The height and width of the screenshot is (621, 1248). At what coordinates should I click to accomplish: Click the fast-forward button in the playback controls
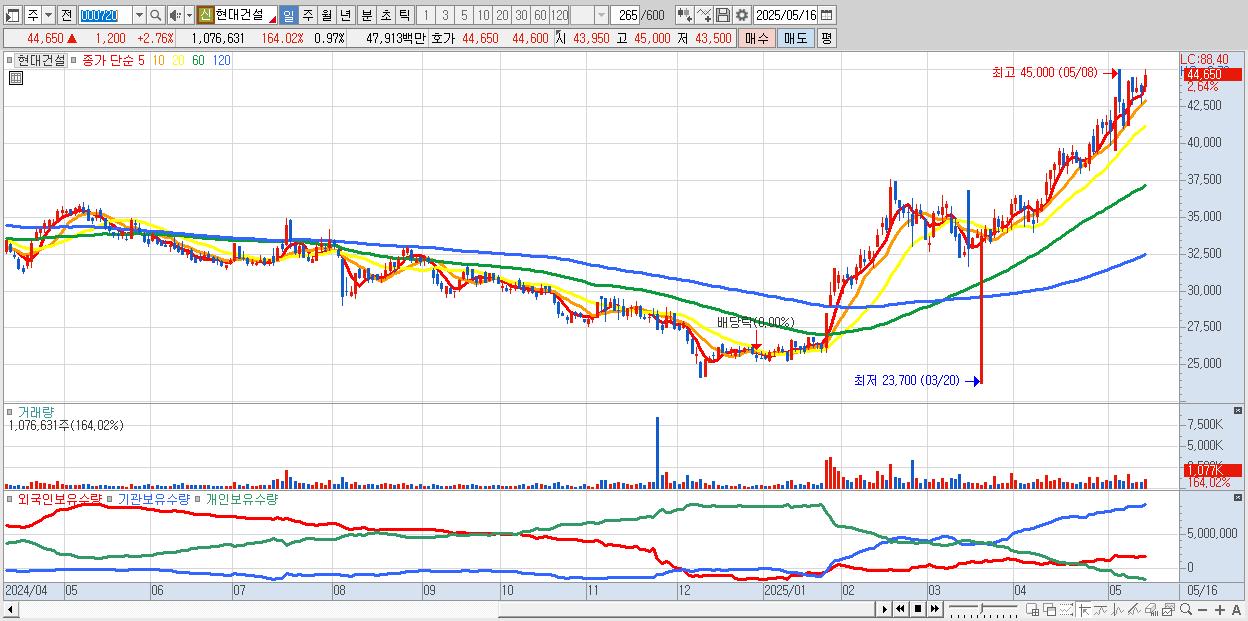click(x=934, y=608)
